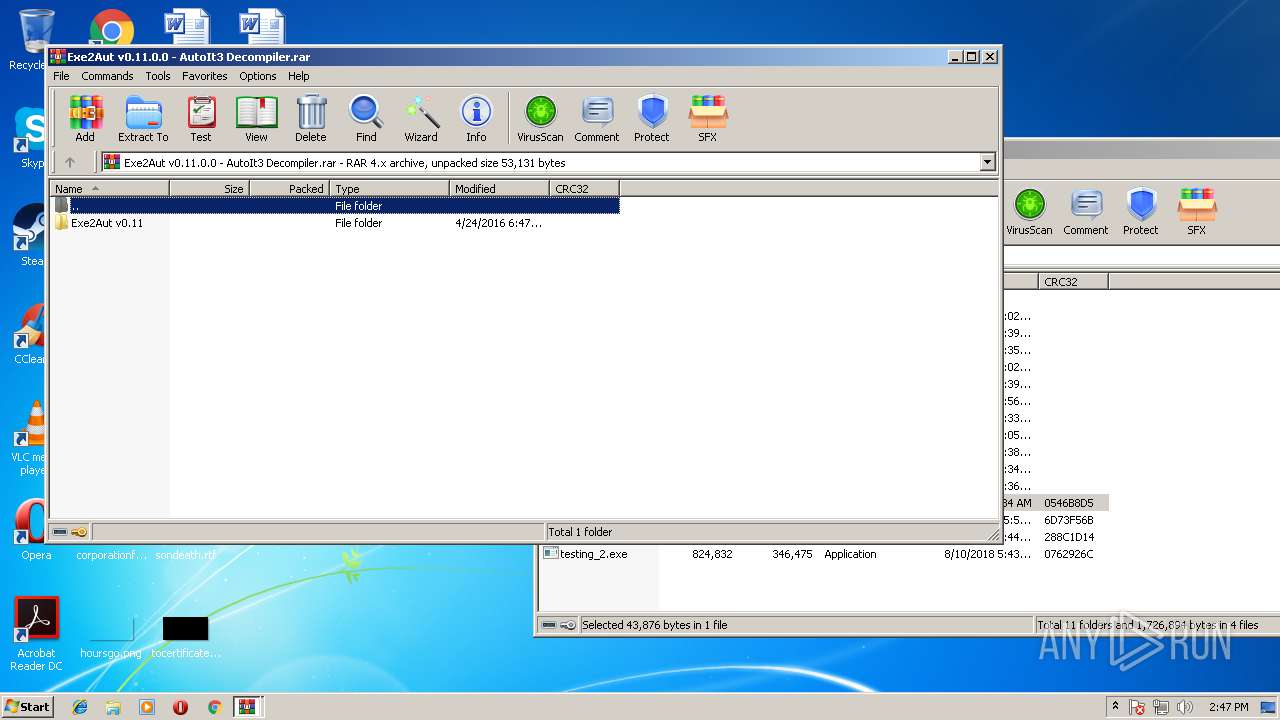The height and width of the screenshot is (720, 1280).
Task: Click Protect in front WinRAR window
Action: click(652, 119)
